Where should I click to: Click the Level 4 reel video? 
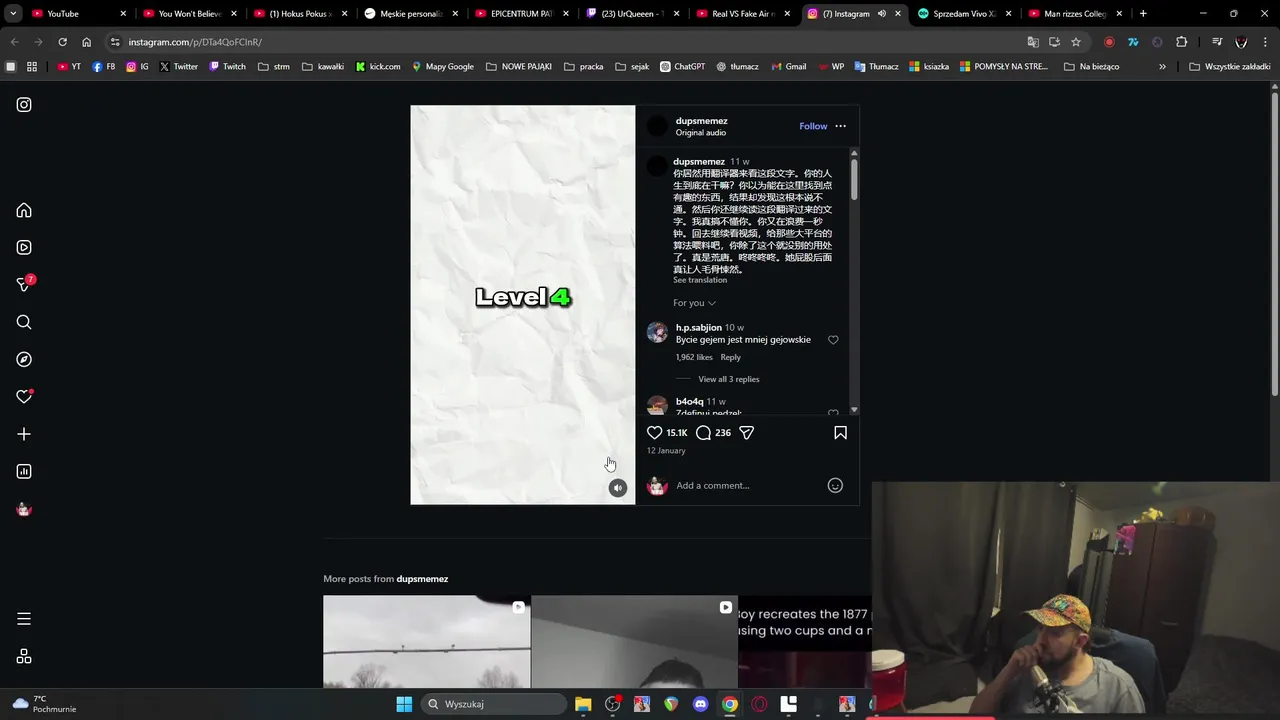pyautogui.click(x=523, y=305)
